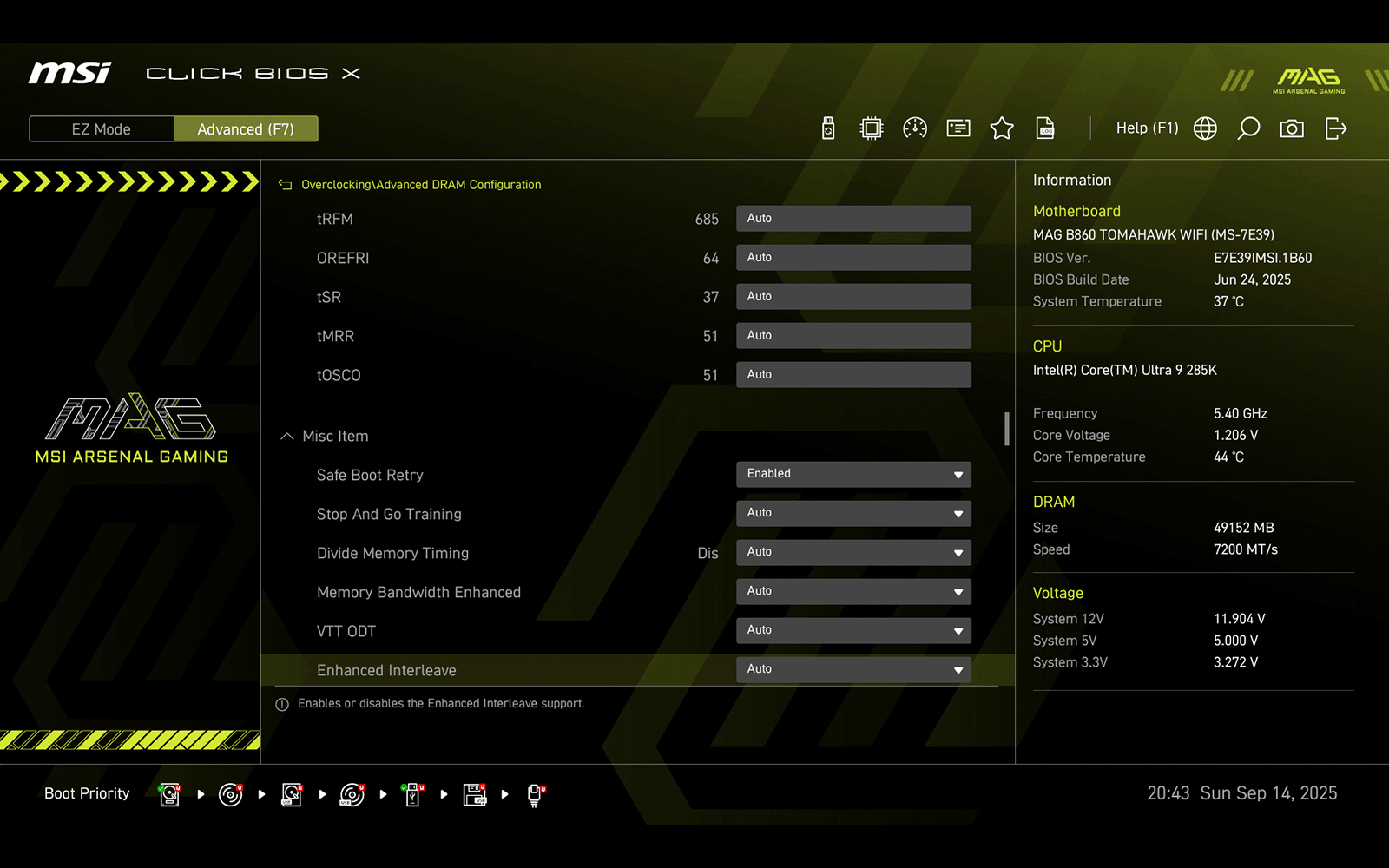Open the M-Flash USB BIOS update icon
This screenshot has height=868, width=1389.
point(828,128)
